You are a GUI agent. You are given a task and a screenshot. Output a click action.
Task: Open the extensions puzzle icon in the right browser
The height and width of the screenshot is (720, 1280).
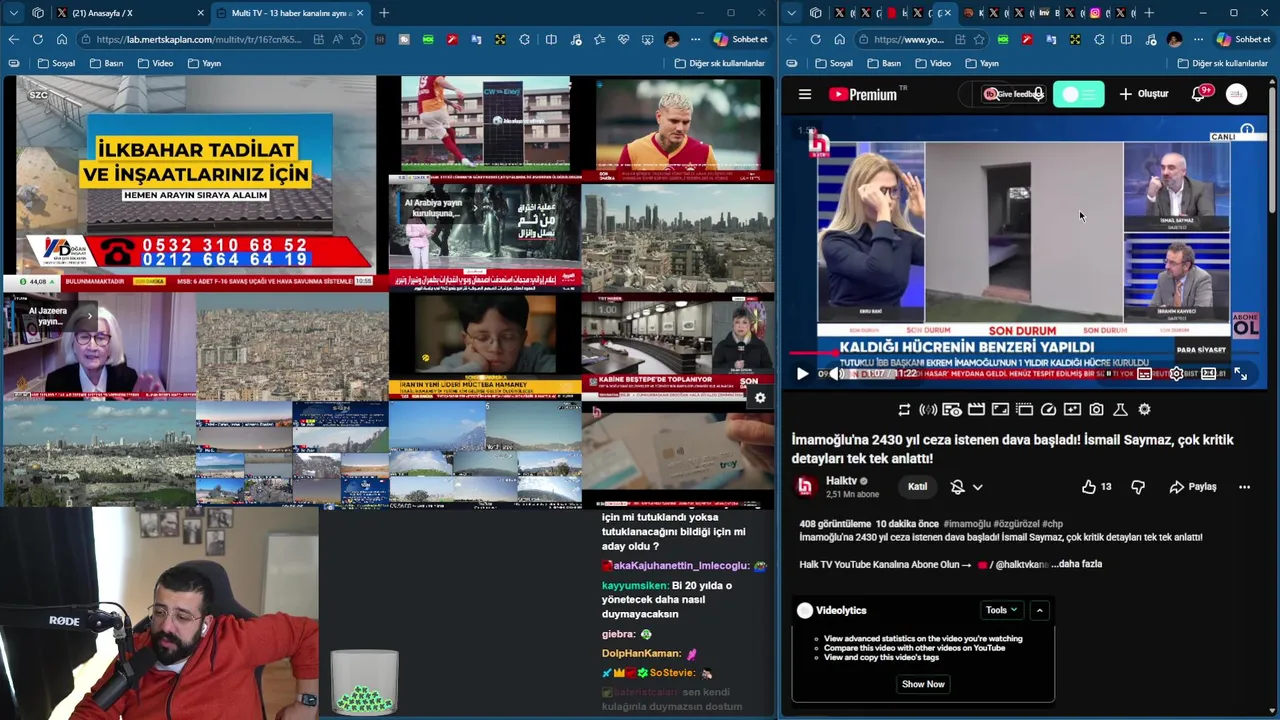click(x=1100, y=39)
